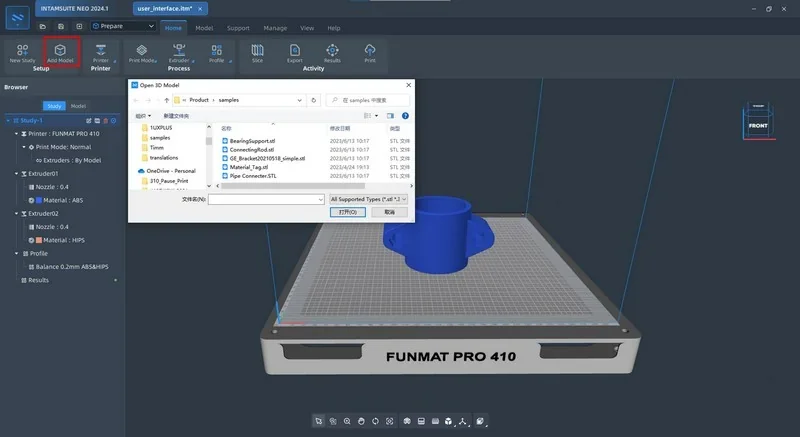The height and width of the screenshot is (437, 800).
Task: Click the horizontal scrollbar in file list
Action: coord(293,186)
